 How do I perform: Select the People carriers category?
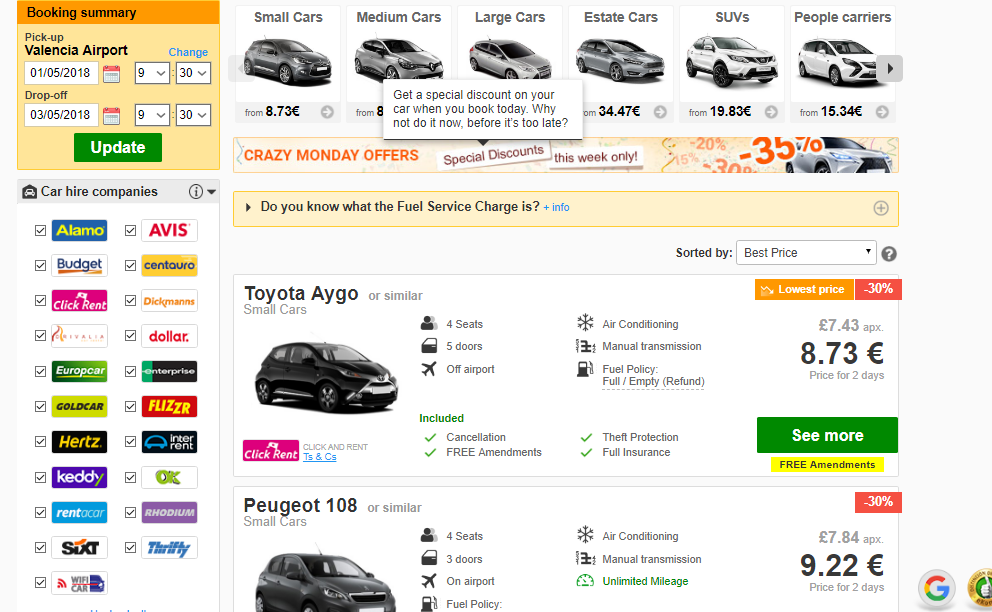coord(843,63)
